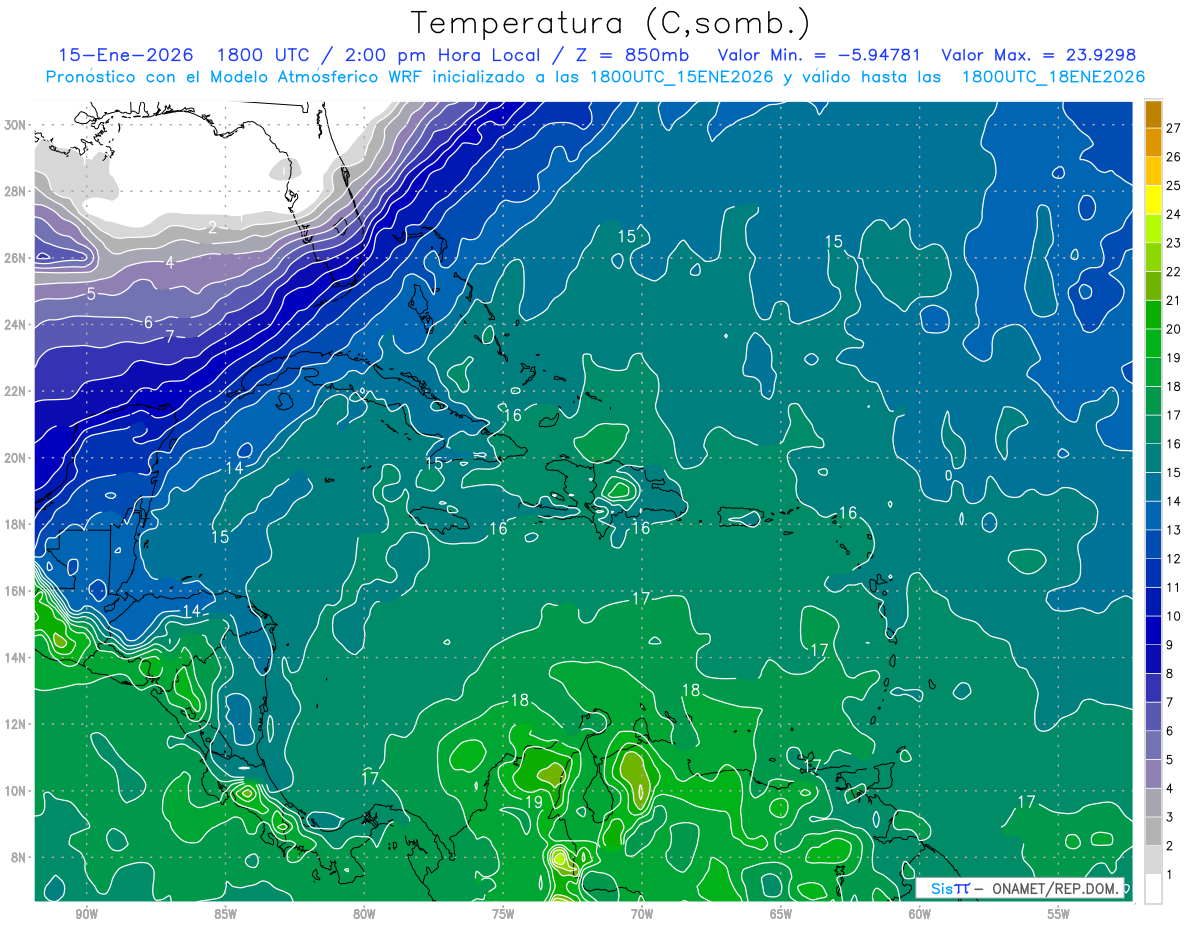Screen dimensions: 1200x927
Task: Click the "10N" latitude axis label
Action: point(17,791)
